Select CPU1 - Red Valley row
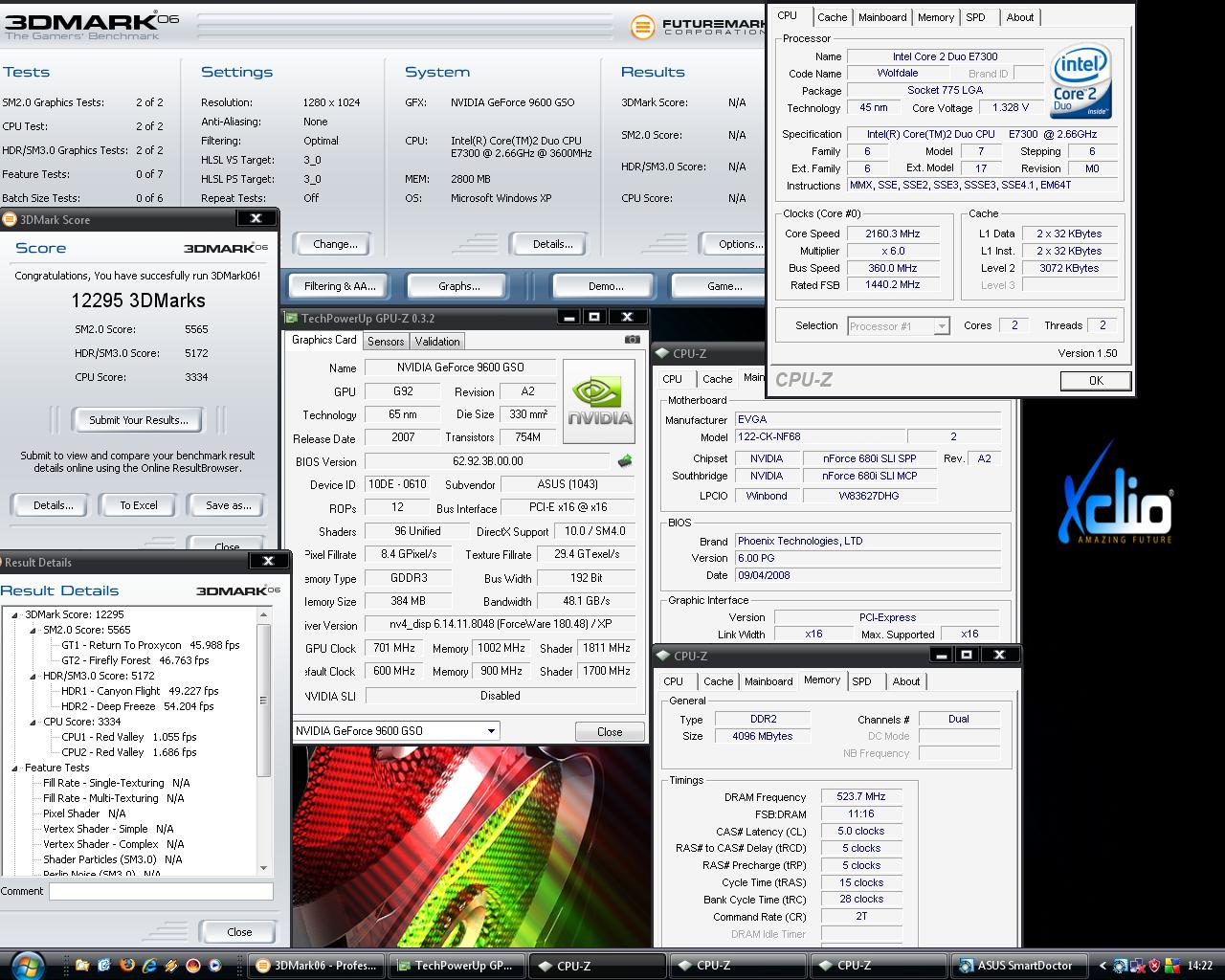 (x=129, y=737)
